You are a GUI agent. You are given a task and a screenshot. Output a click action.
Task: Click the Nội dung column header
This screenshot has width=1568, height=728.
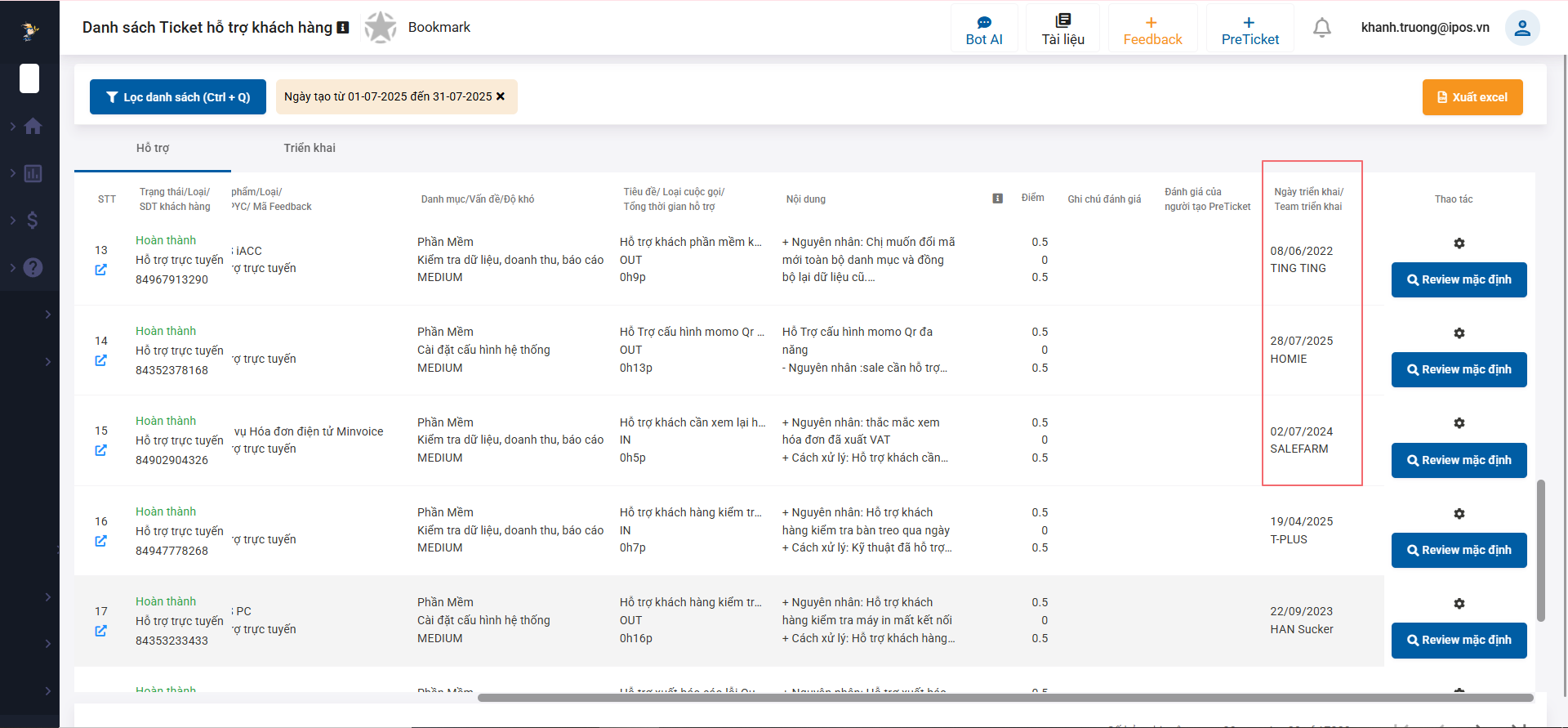[806, 199]
